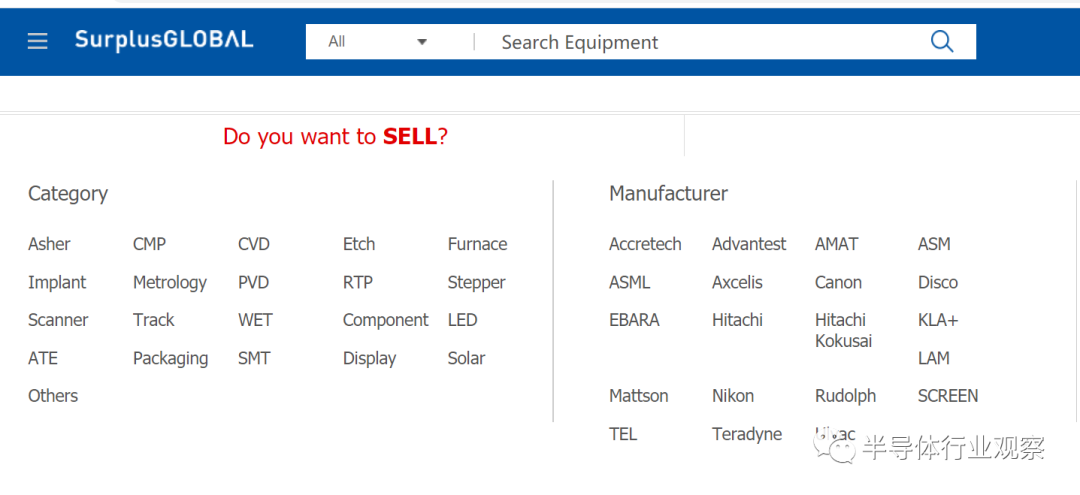Click the magnifying glass search icon
Screen dimensions: 1080x495
point(942,41)
